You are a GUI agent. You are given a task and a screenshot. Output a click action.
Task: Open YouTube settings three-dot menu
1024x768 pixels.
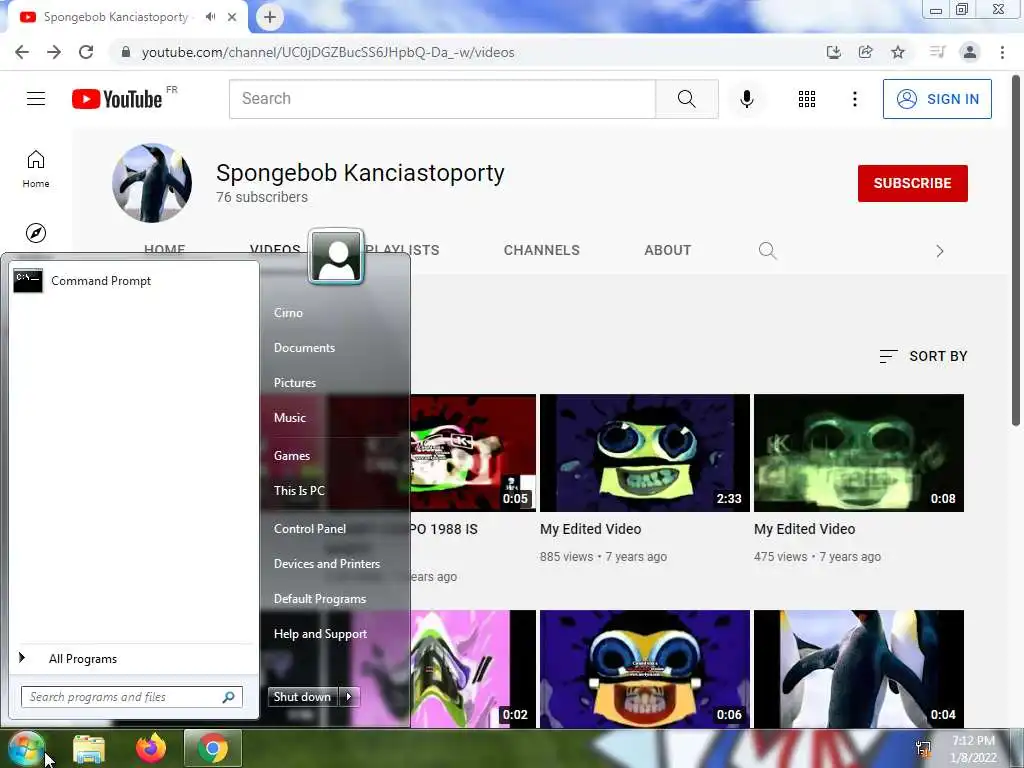click(854, 99)
